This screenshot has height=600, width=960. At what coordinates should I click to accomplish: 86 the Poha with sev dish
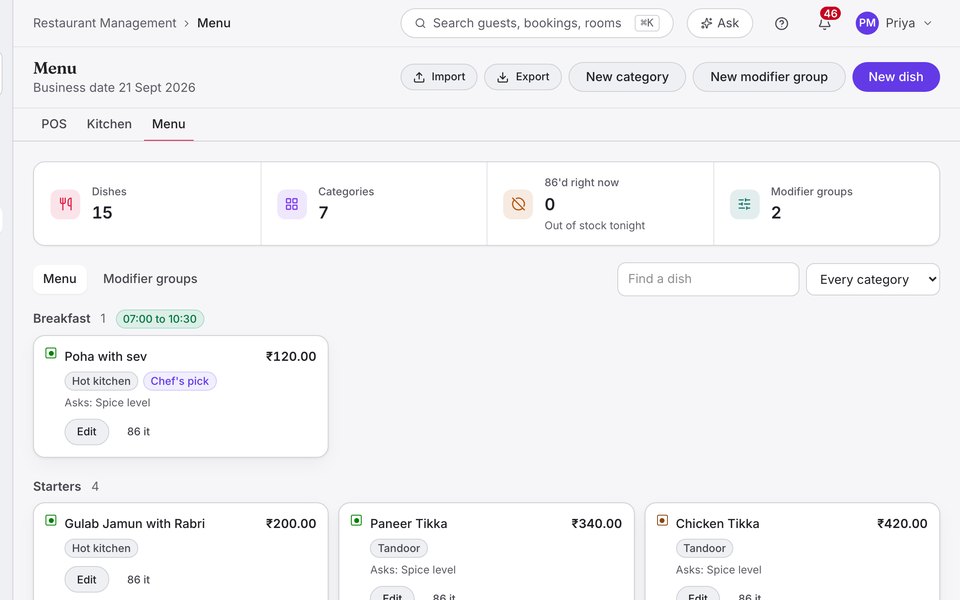coord(138,432)
